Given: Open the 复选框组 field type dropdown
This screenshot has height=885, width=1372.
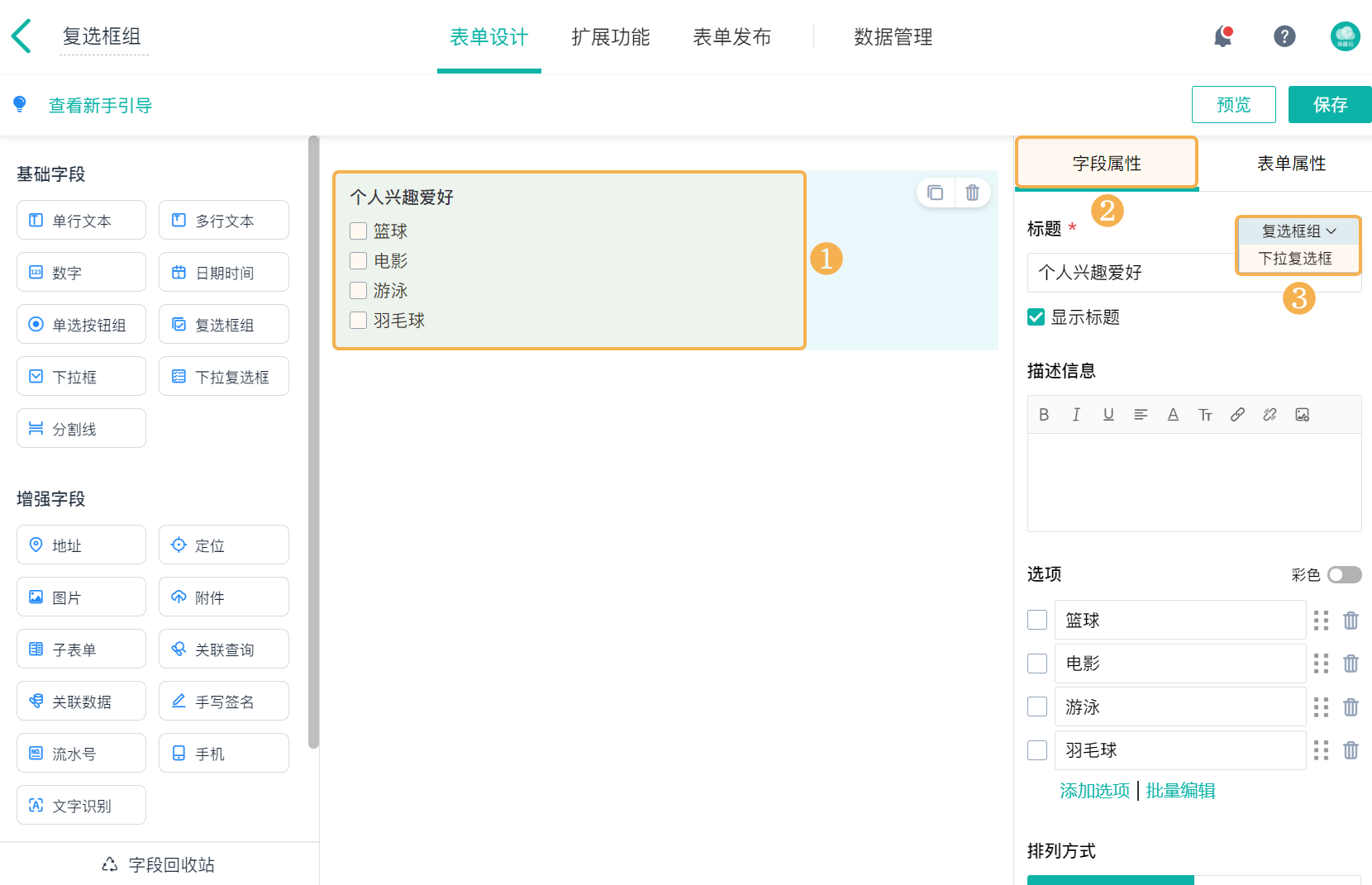Looking at the screenshot, I should click(1298, 231).
